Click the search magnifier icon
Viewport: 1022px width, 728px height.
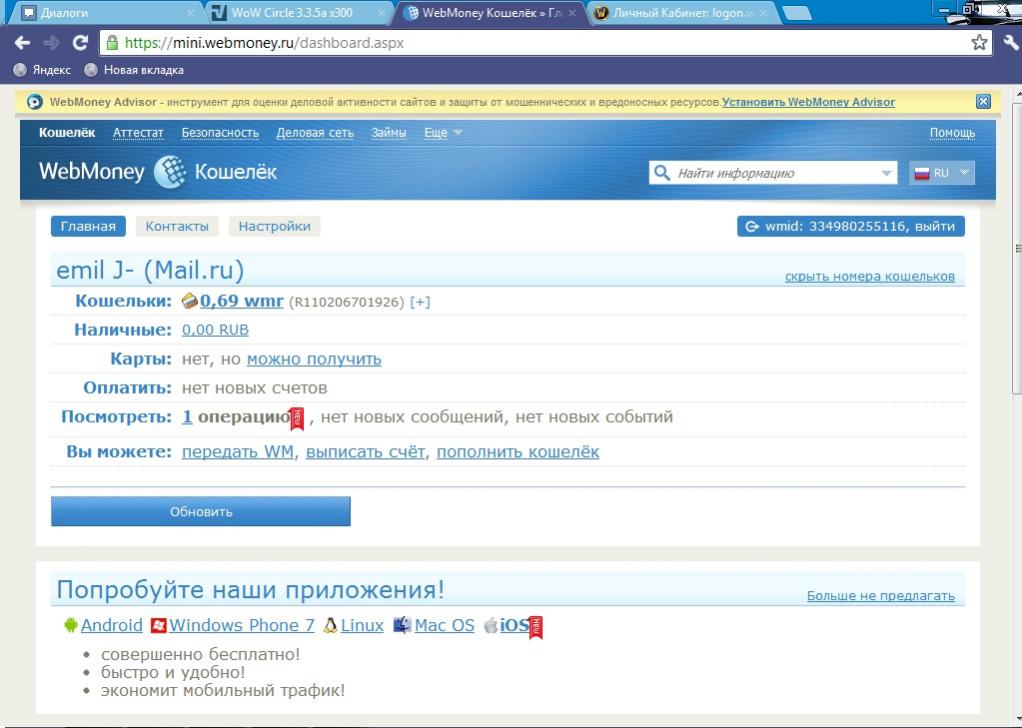pos(661,173)
